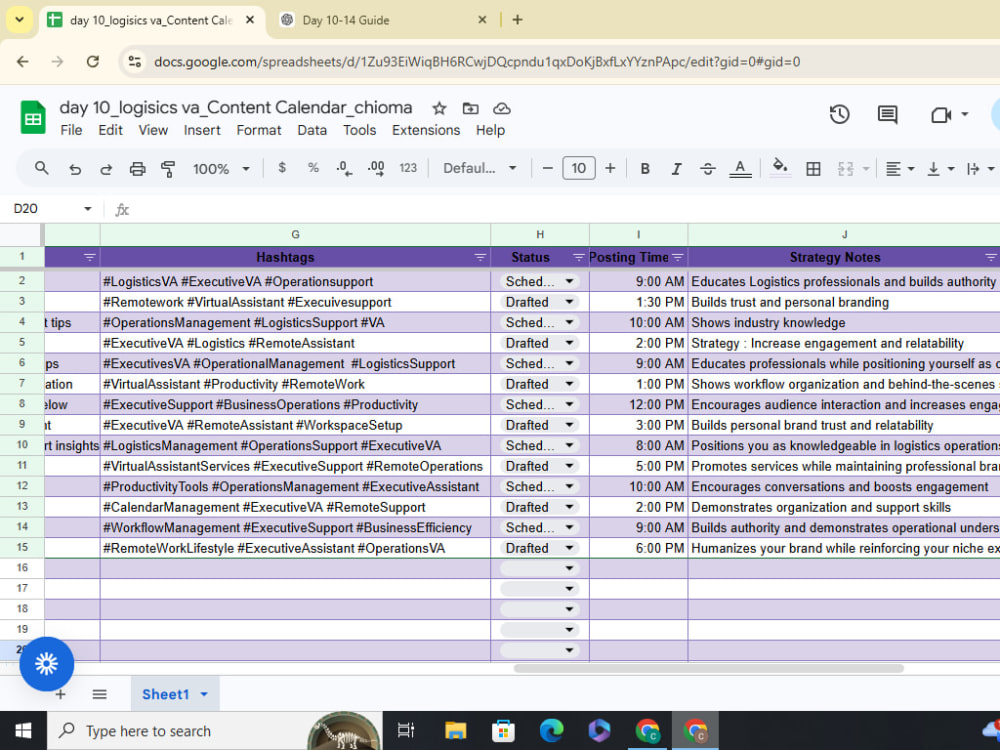Undo the last action
The height and width of the screenshot is (750, 1000).
click(75, 168)
